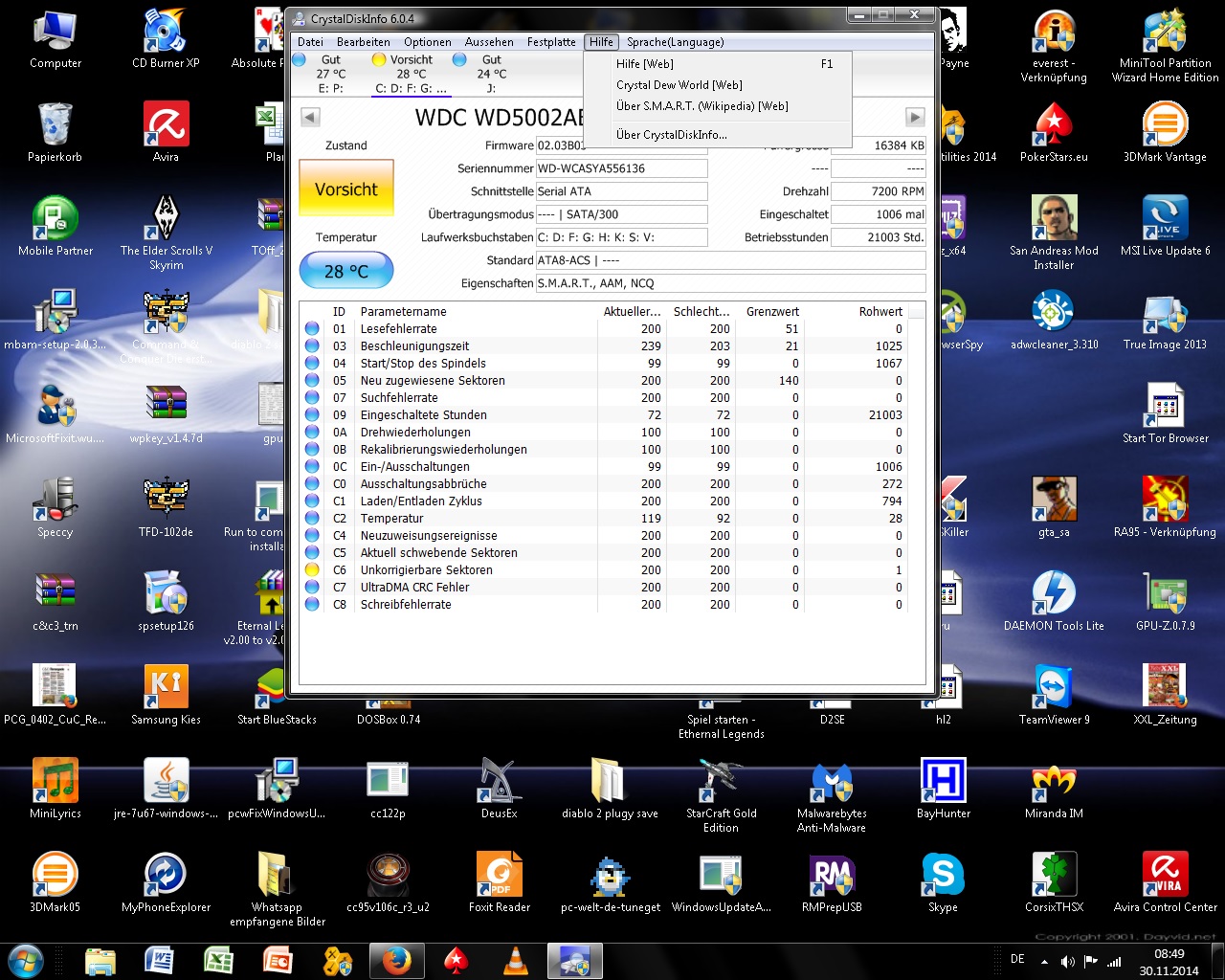Click the blue status icon of Lesefehlerrate
The image size is (1225, 980).
[312, 329]
